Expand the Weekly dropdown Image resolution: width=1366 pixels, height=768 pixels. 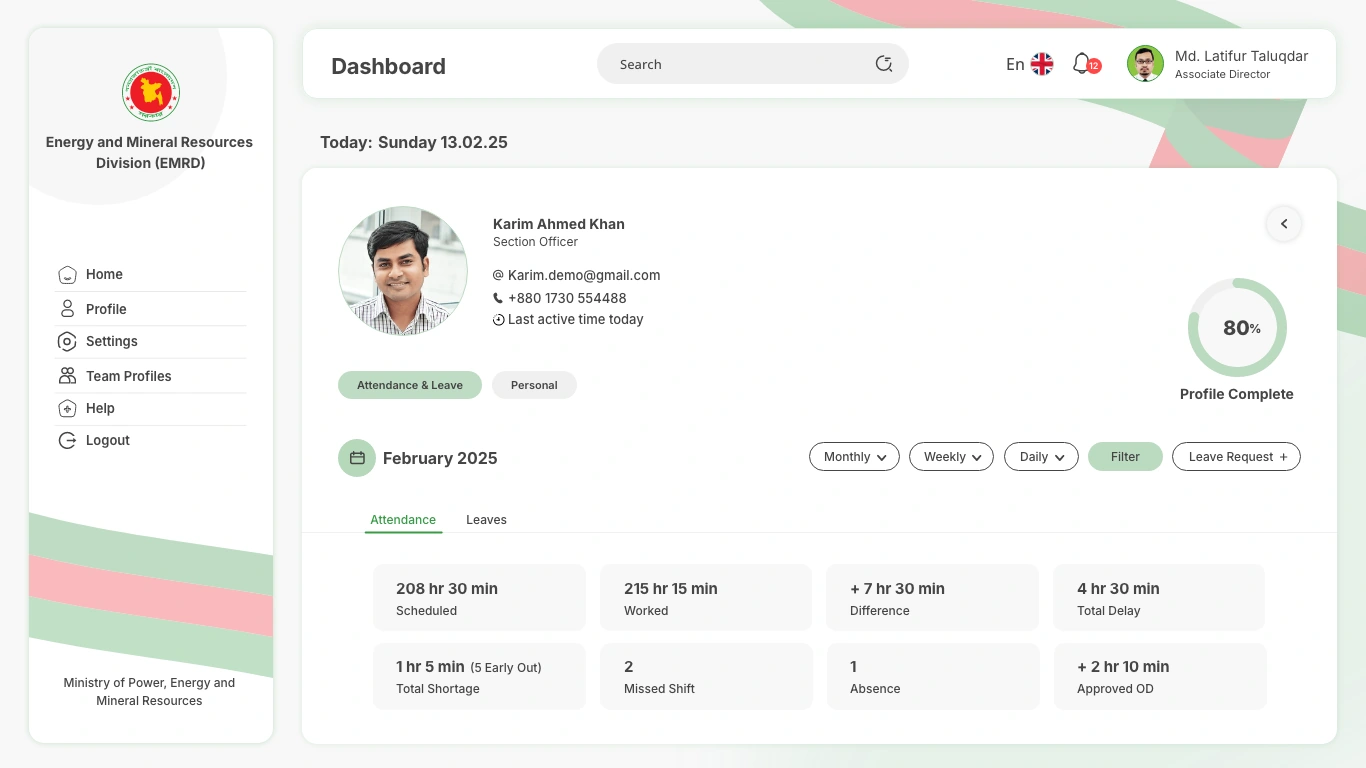(x=951, y=457)
